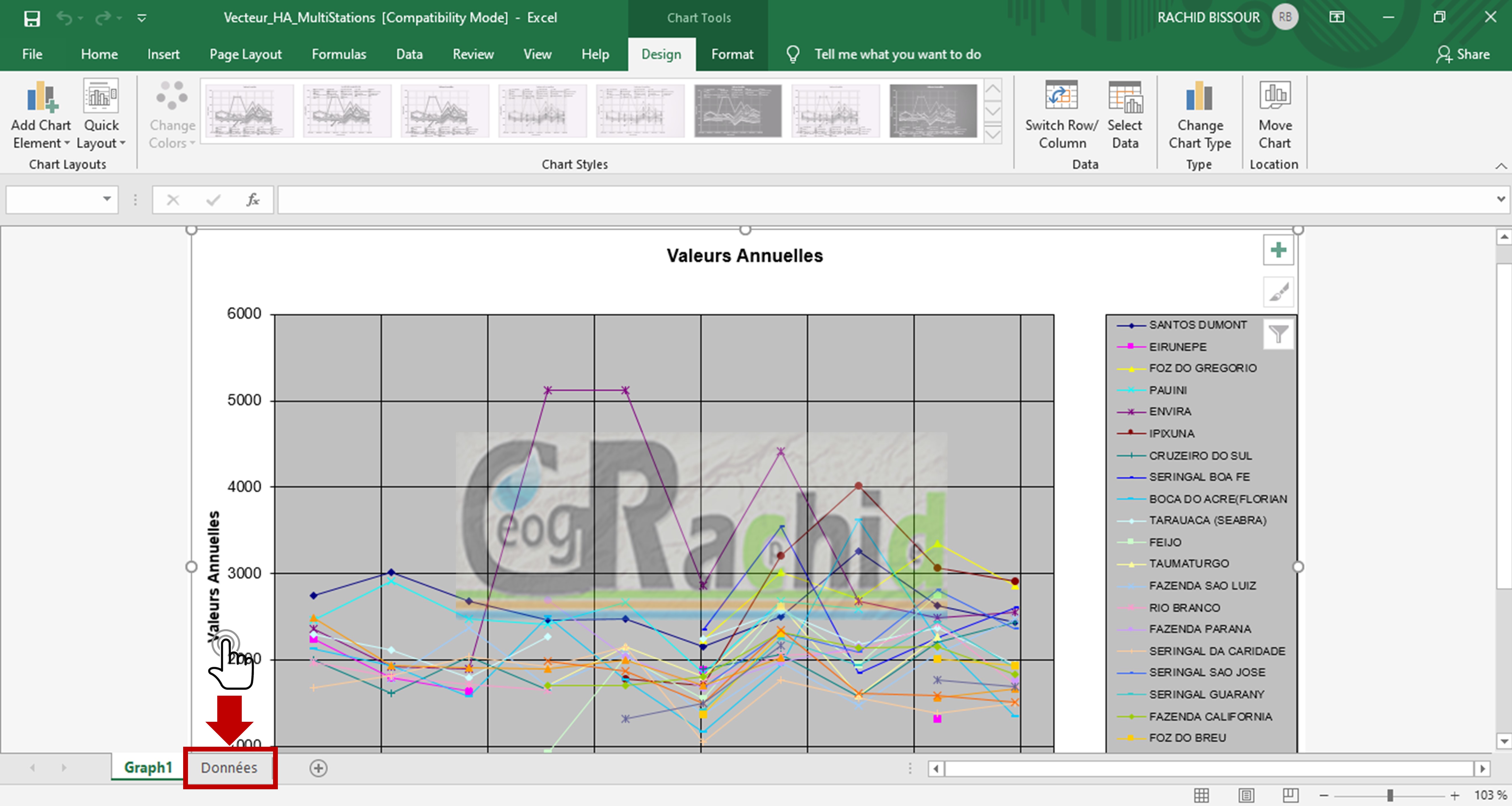1512x806 pixels.
Task: Click the Redo arrow icon
Action: [103, 18]
